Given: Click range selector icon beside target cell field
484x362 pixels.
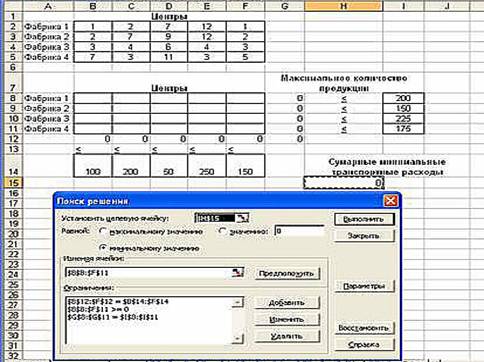Looking at the screenshot, I should [x=242, y=218].
